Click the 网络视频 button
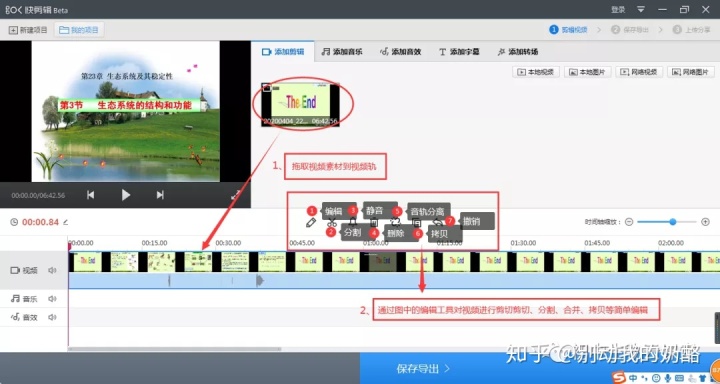This screenshot has height=384, width=720. pos(639,72)
